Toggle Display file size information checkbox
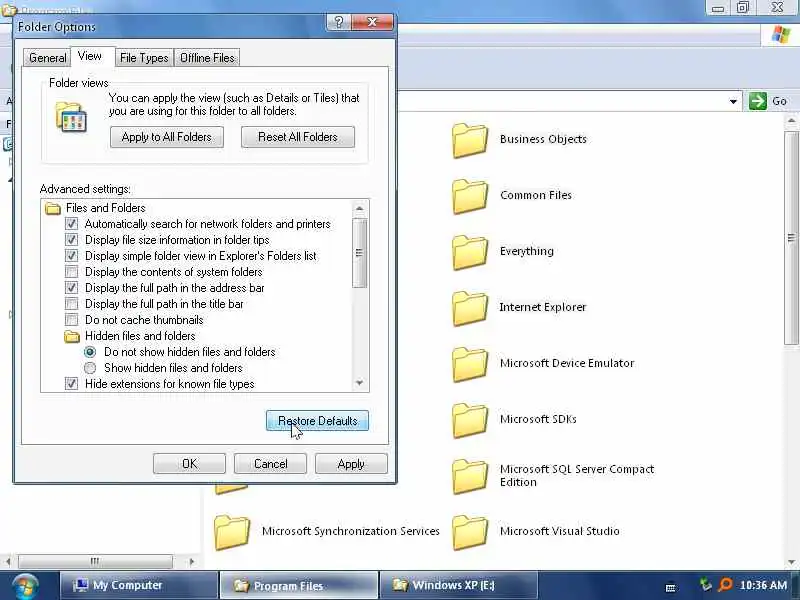 pyautogui.click(x=71, y=240)
